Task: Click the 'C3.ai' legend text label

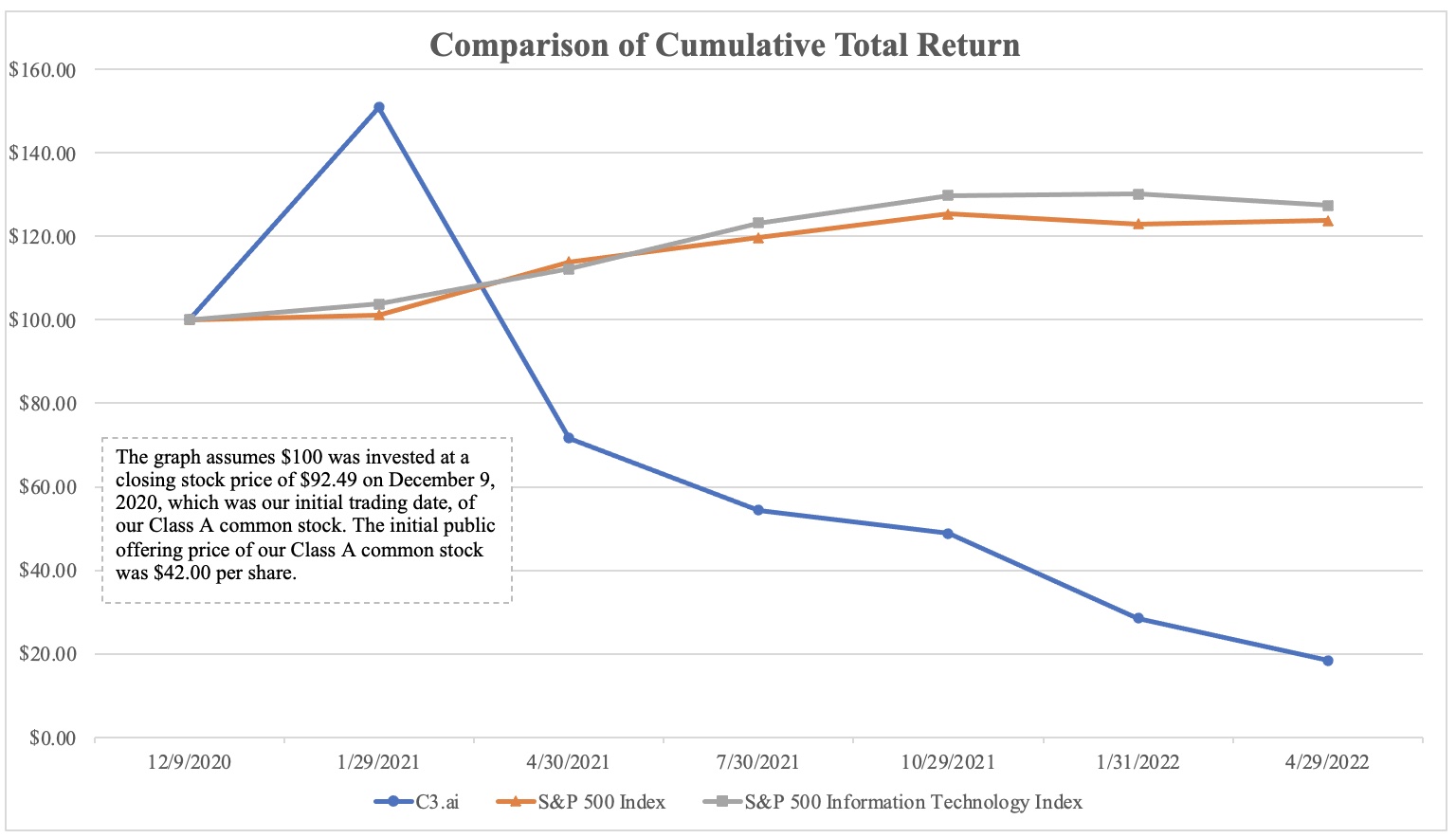Action: coord(437,802)
